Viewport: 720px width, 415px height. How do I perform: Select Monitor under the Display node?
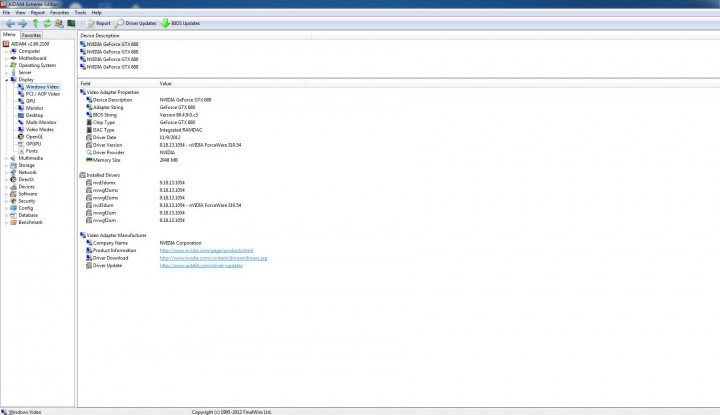34,108
